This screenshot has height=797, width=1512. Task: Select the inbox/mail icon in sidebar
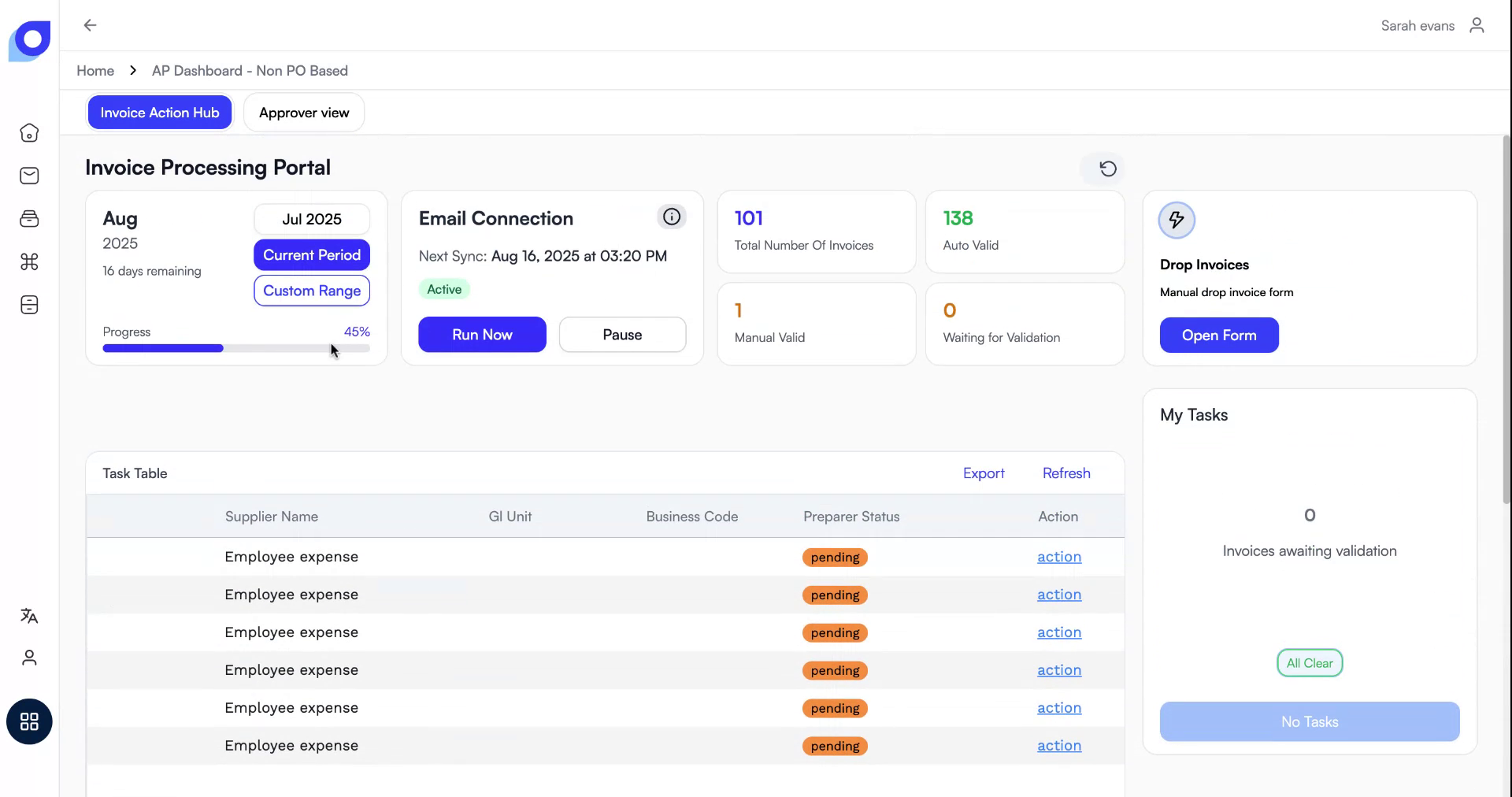point(29,175)
